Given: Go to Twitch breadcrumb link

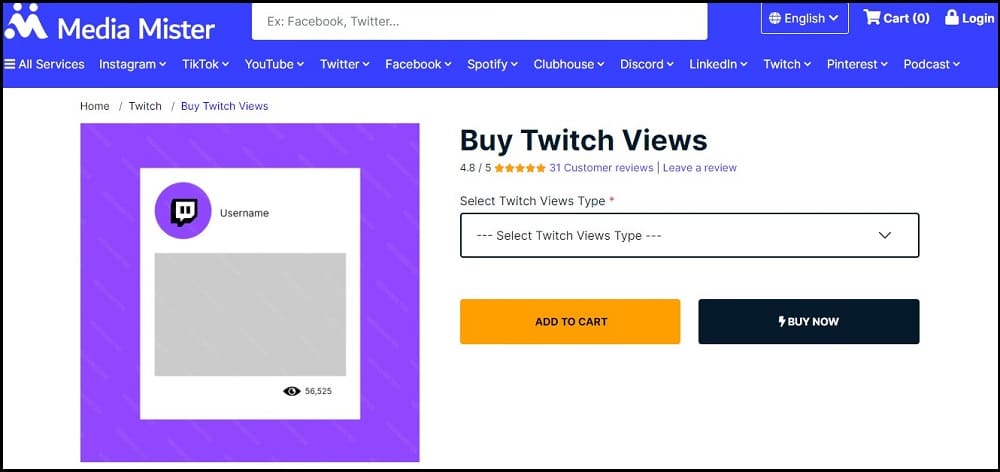Looking at the screenshot, I should click(145, 106).
